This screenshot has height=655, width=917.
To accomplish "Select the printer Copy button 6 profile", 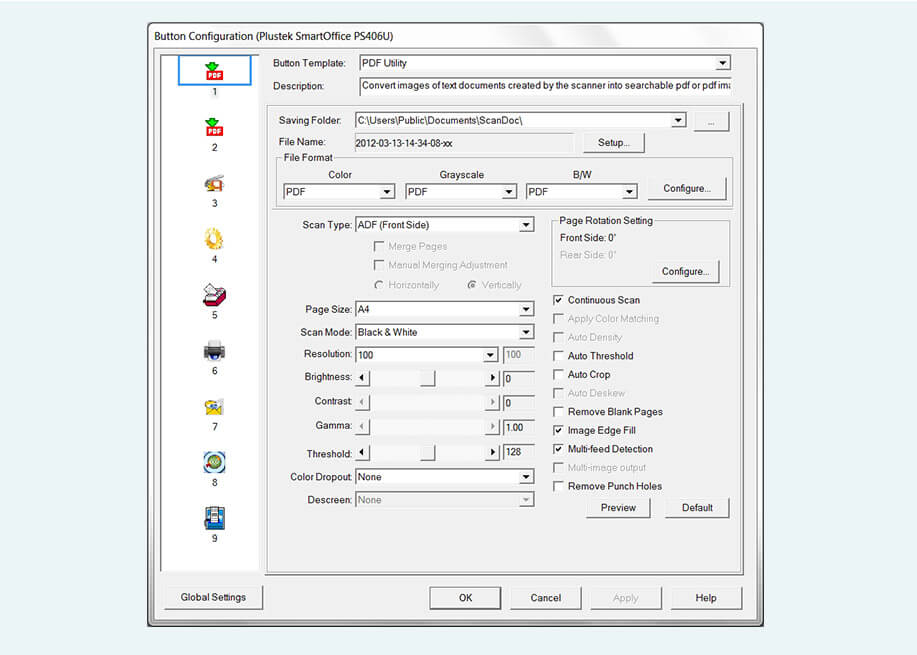I will click(215, 350).
